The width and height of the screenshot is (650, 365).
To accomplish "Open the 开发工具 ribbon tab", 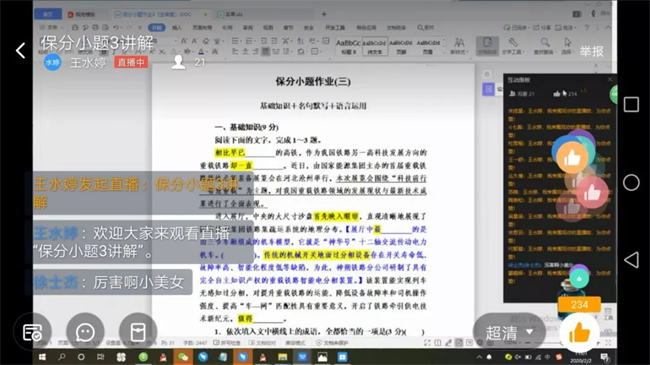I will click(x=335, y=27).
